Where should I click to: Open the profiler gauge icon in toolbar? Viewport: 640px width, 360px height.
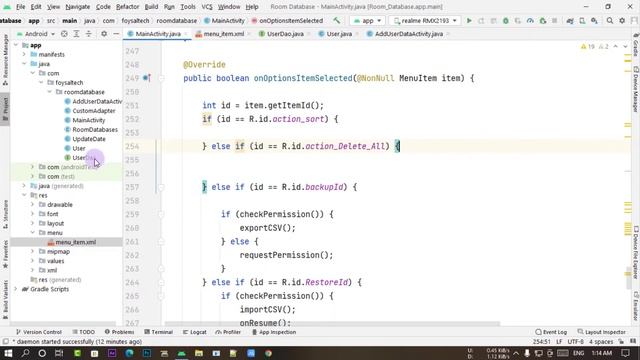coord(530,20)
